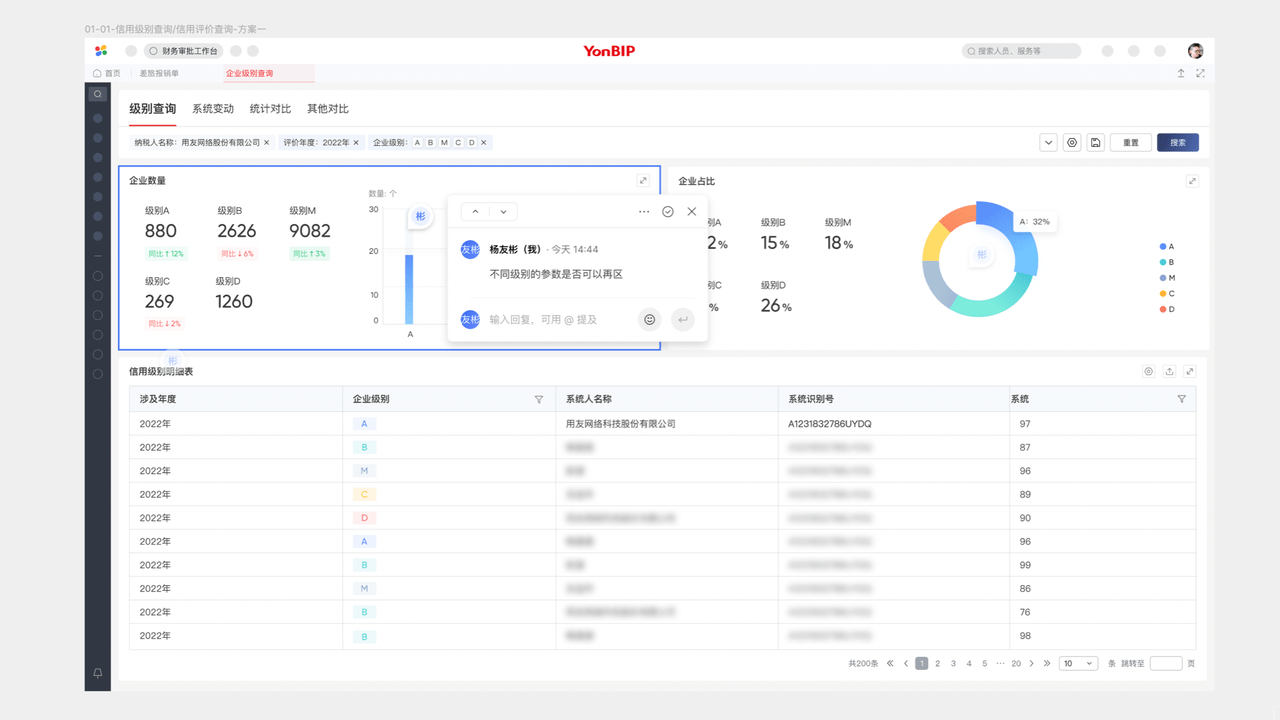1280x720 pixels.
Task: Click export icon above the credit detail table
Action: [x=1169, y=371]
